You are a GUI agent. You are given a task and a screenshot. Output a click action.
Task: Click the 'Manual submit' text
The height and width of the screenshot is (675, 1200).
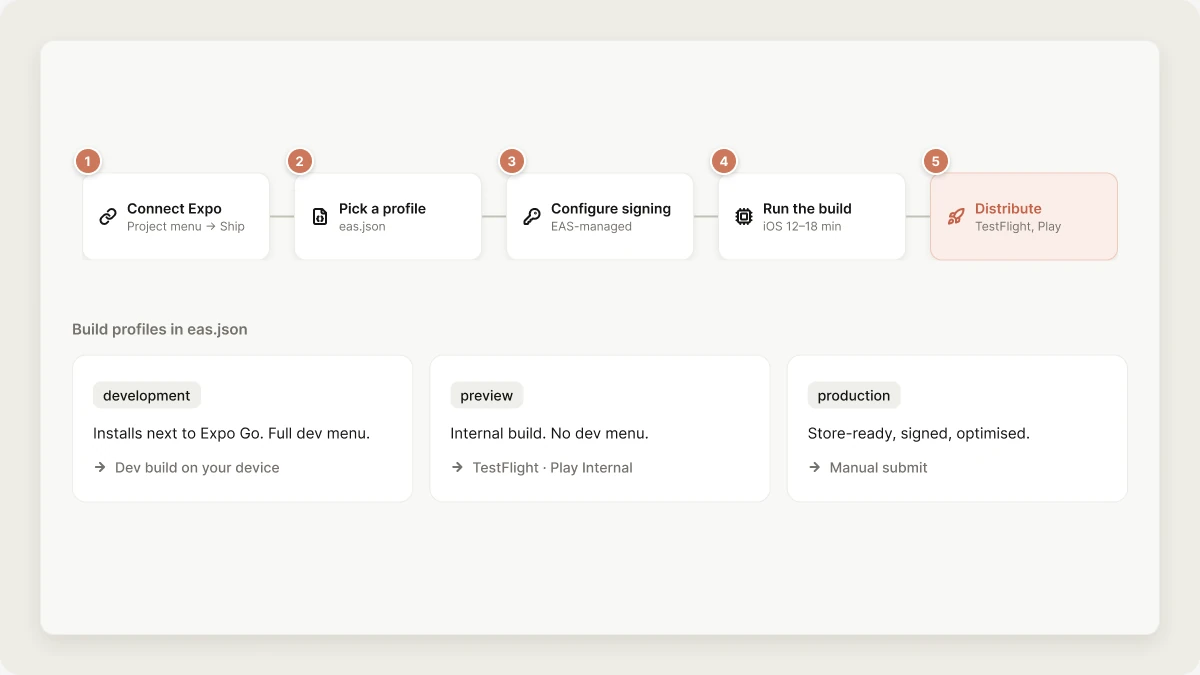click(x=879, y=467)
